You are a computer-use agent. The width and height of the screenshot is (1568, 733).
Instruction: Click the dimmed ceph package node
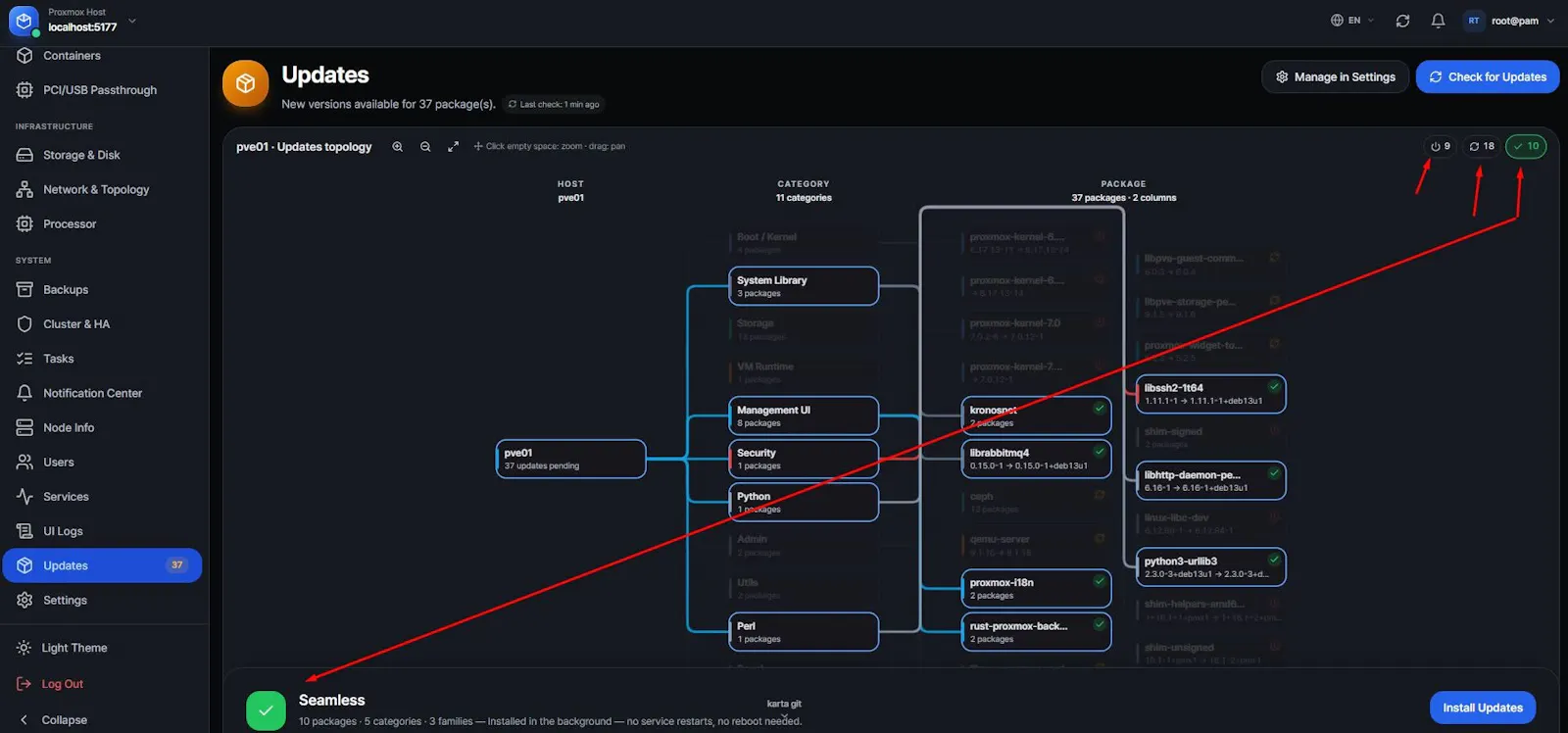coord(1037,502)
